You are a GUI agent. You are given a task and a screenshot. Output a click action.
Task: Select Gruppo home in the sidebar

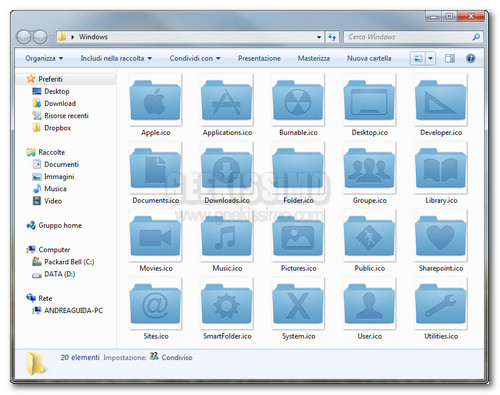[x=60, y=225]
